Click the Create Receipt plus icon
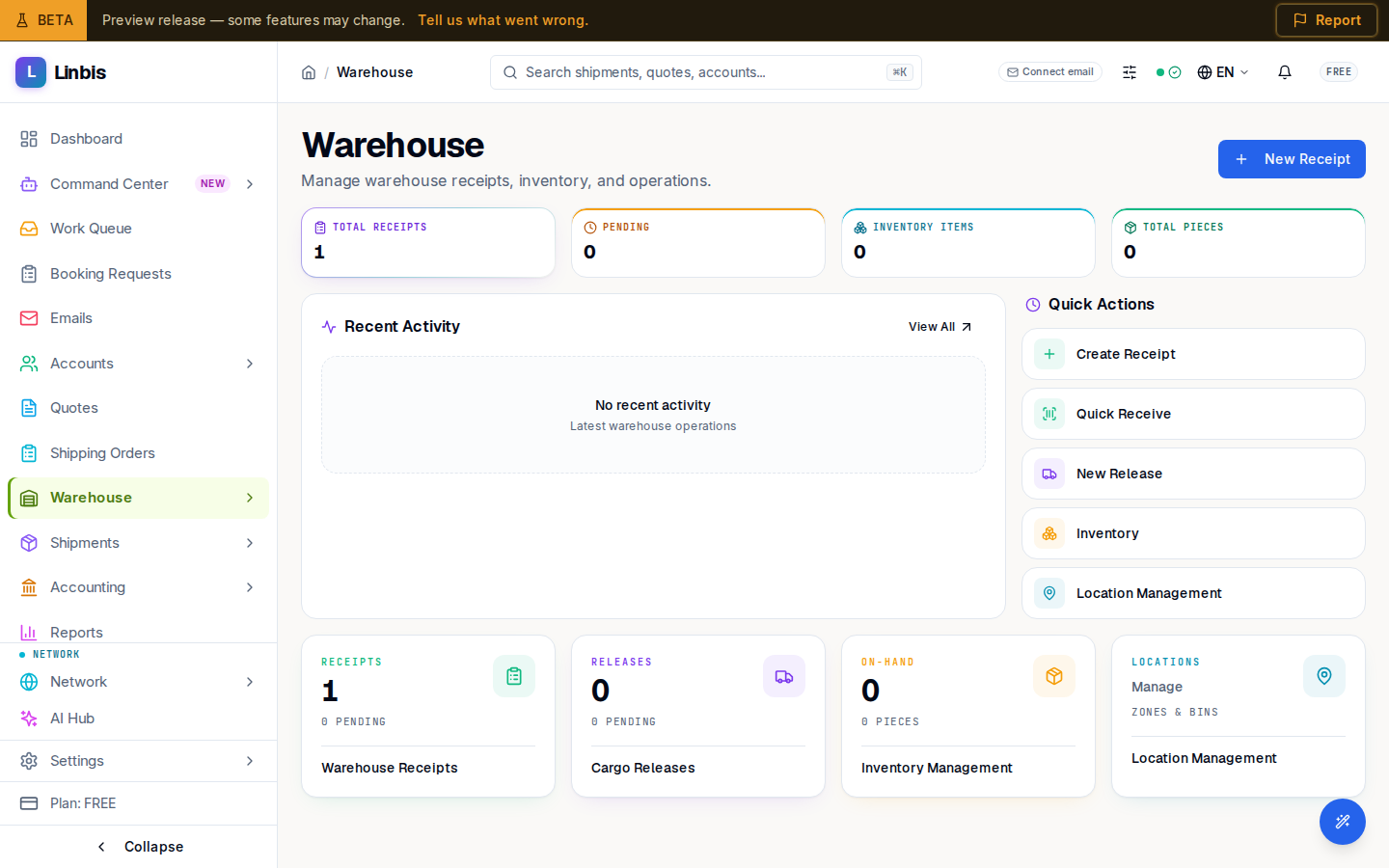Viewport: 1389px width, 868px height. click(1049, 354)
